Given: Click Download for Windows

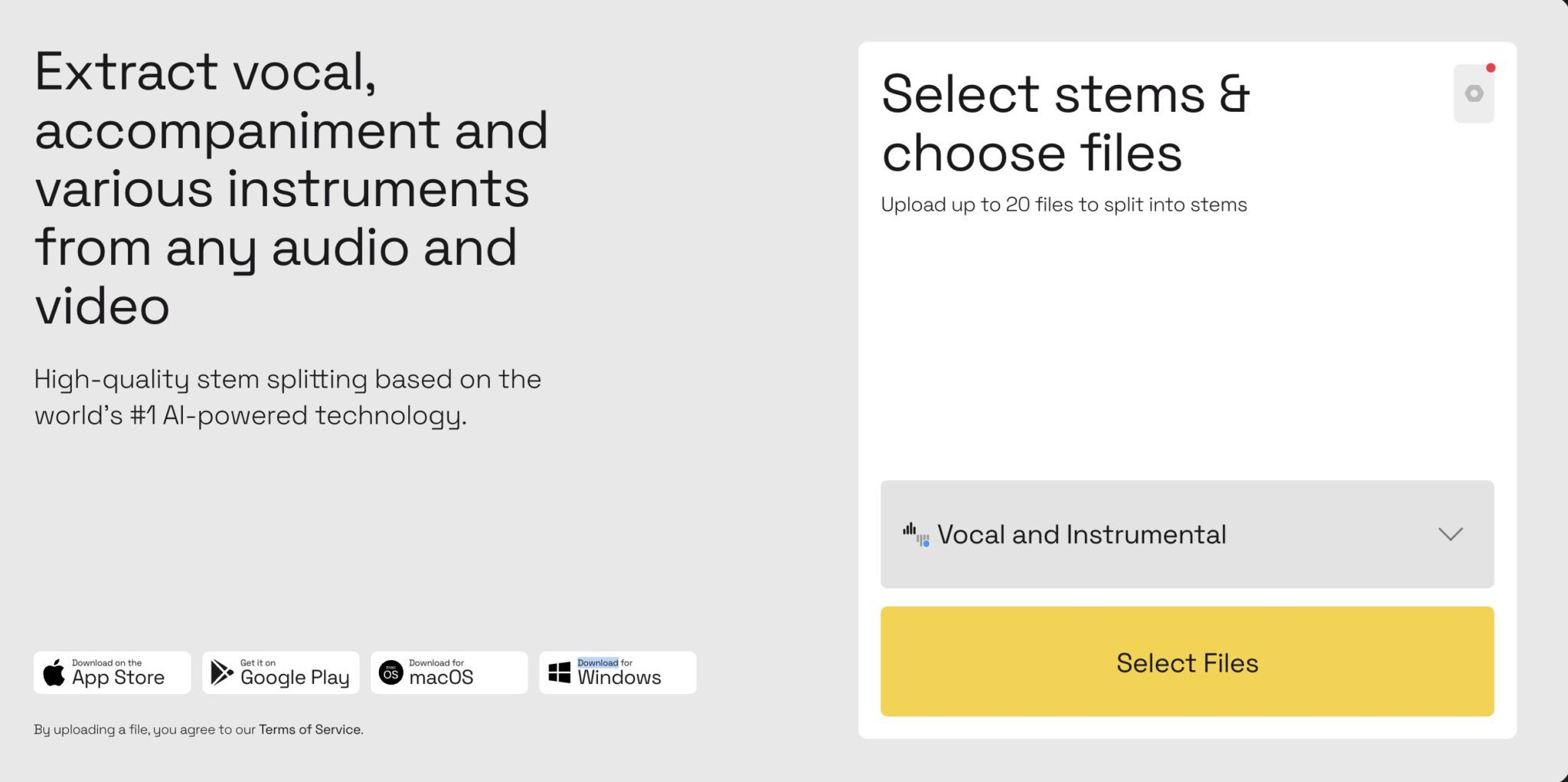Looking at the screenshot, I should [x=616, y=672].
